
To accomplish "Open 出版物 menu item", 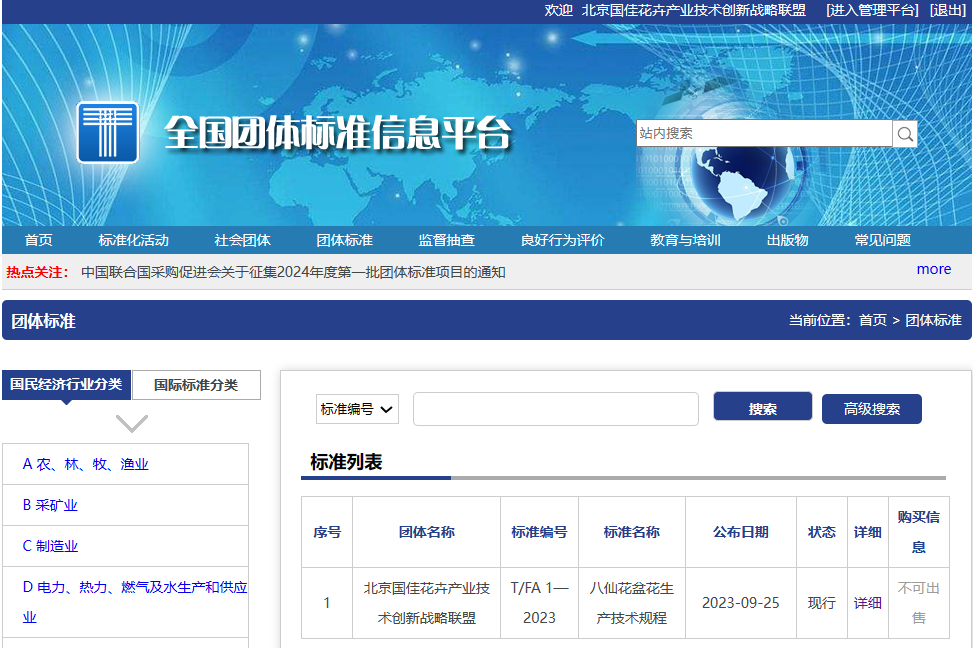I will pos(787,240).
